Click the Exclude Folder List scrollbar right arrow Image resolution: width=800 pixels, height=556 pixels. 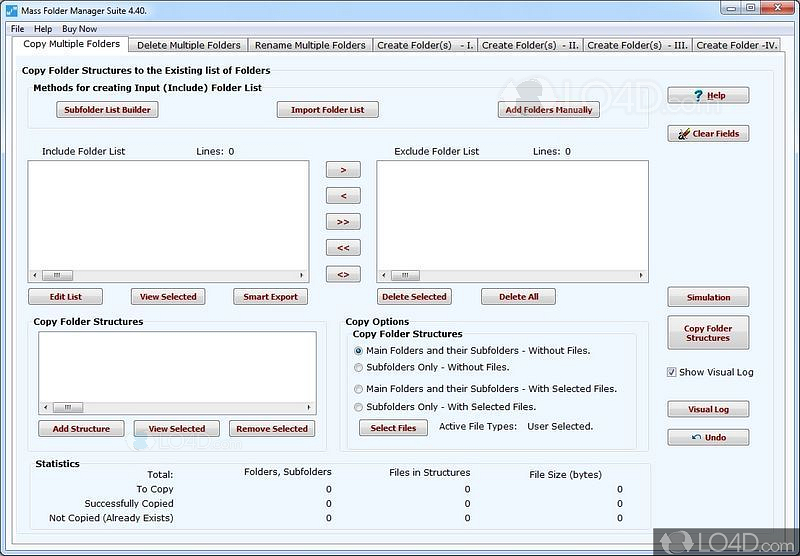641,276
